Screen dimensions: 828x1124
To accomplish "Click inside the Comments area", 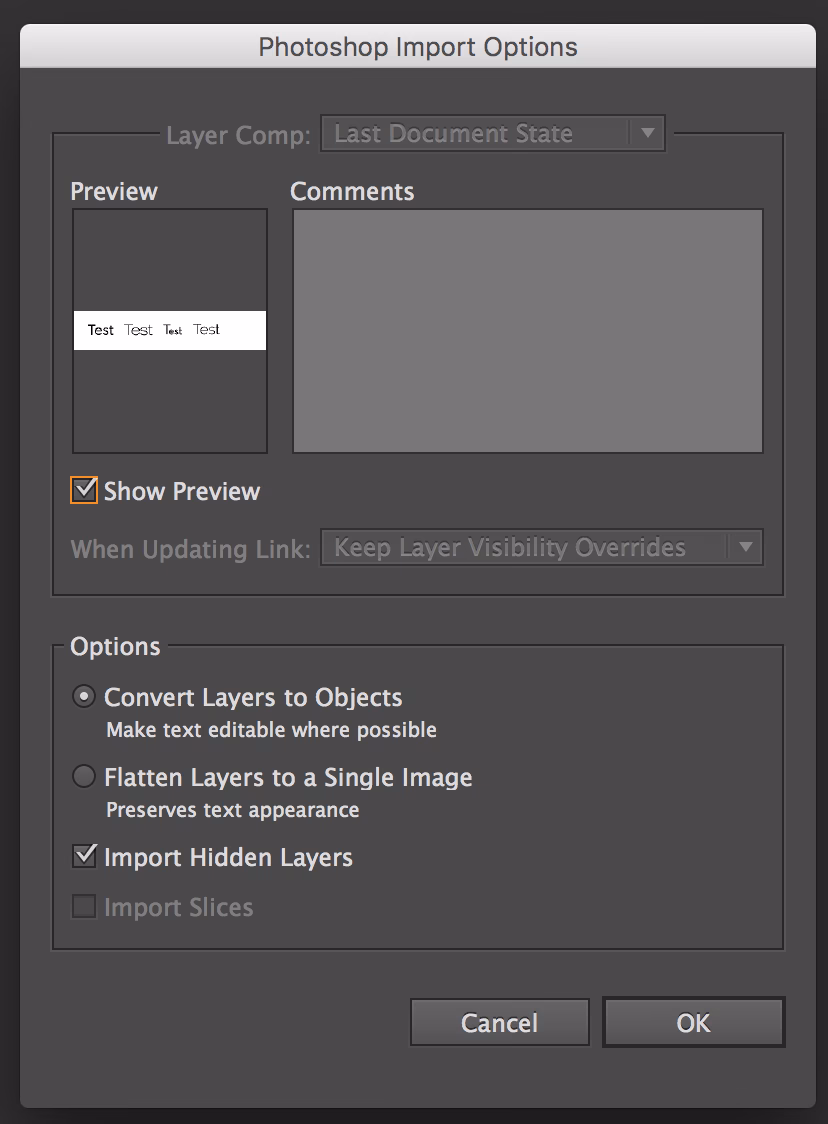I will point(527,330).
